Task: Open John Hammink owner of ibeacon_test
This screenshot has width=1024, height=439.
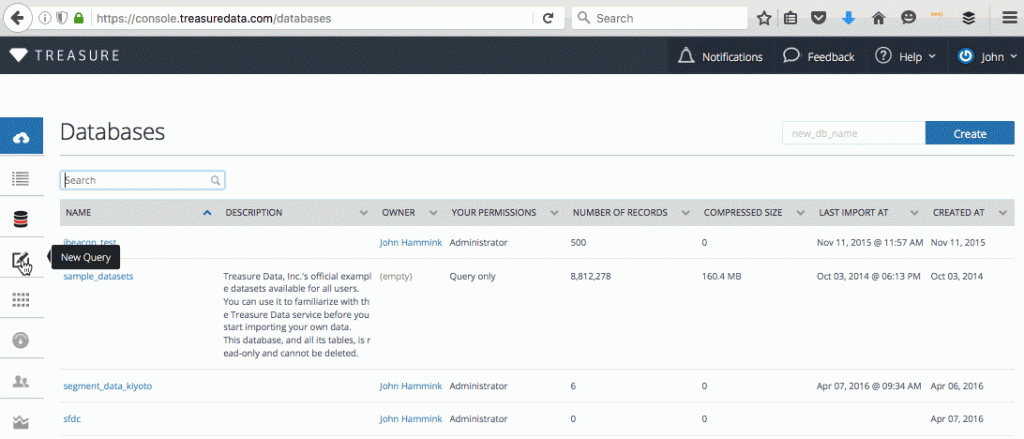Action: click(x=411, y=242)
